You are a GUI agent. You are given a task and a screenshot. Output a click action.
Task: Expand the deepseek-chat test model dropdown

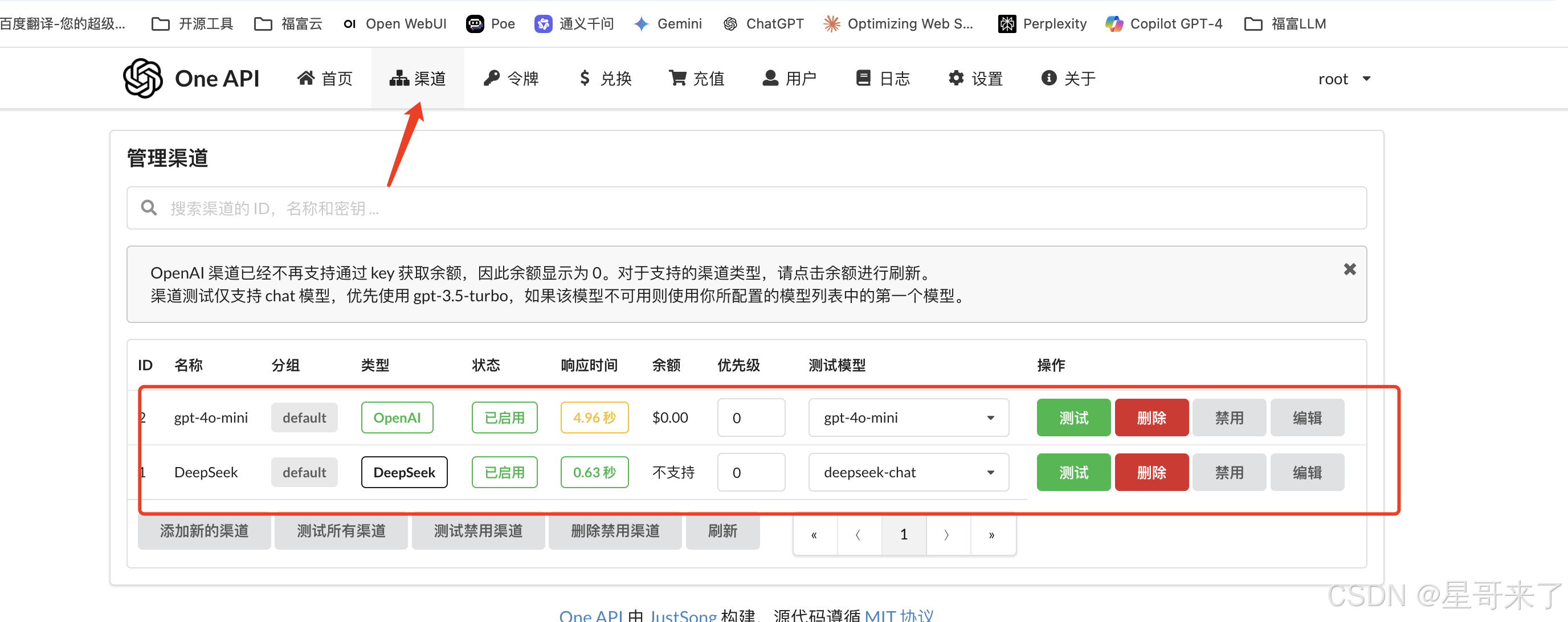click(908, 472)
